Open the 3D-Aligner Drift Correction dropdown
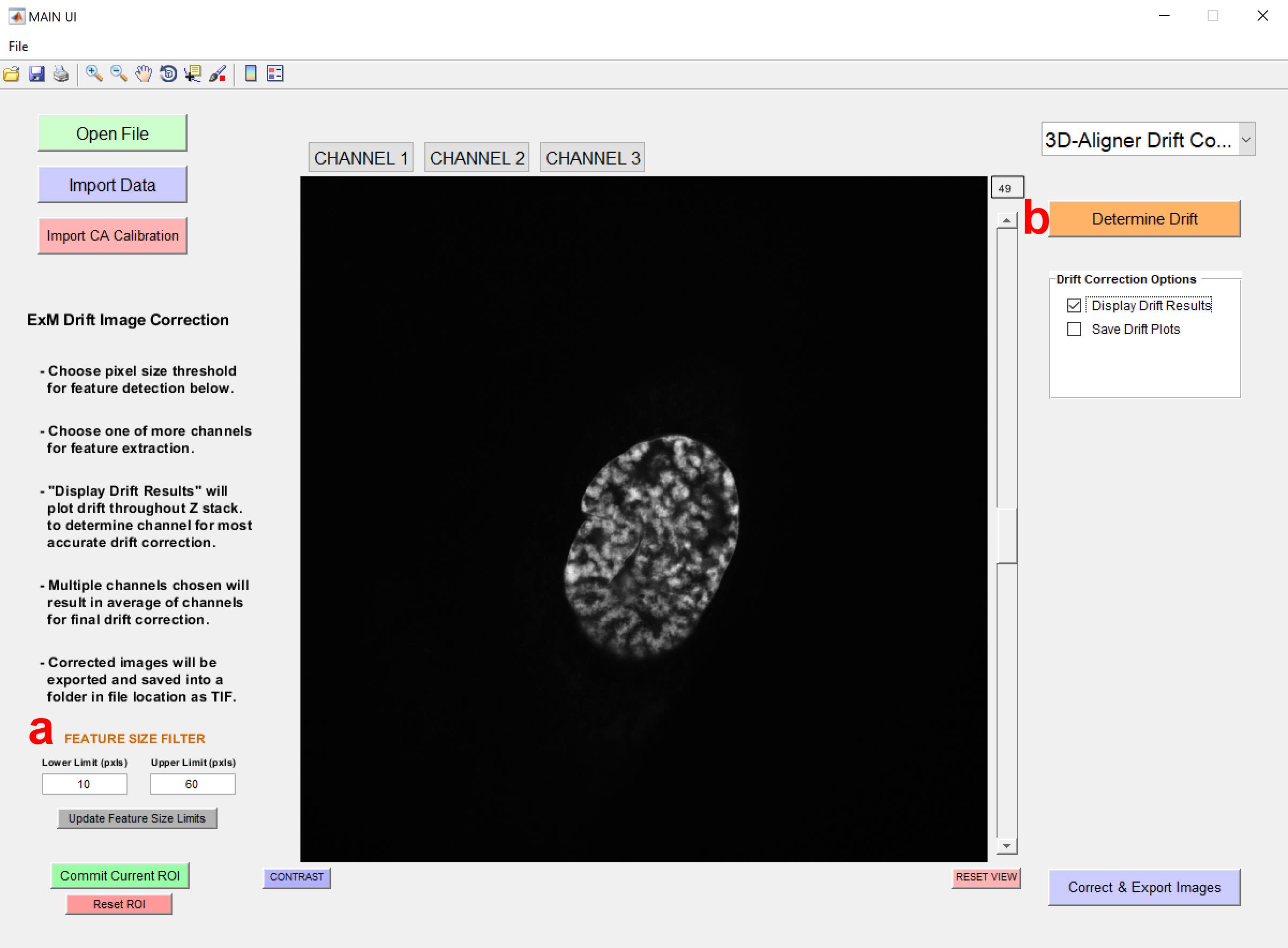Screen dimensions: 1288x948 (x=1148, y=139)
